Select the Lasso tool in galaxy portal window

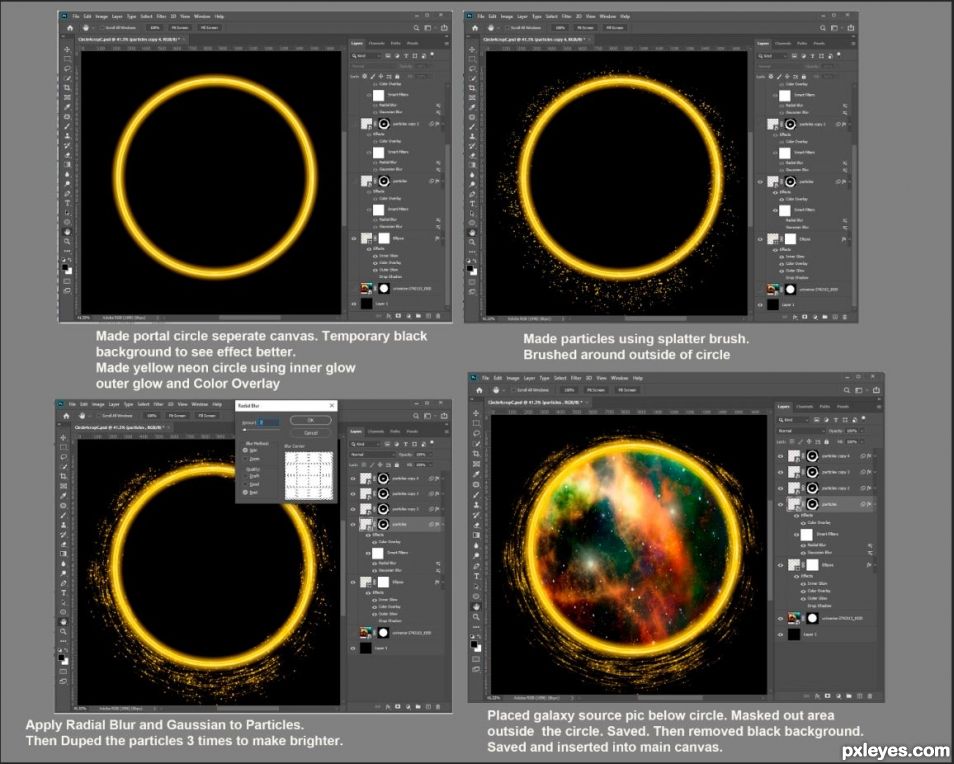click(476, 433)
